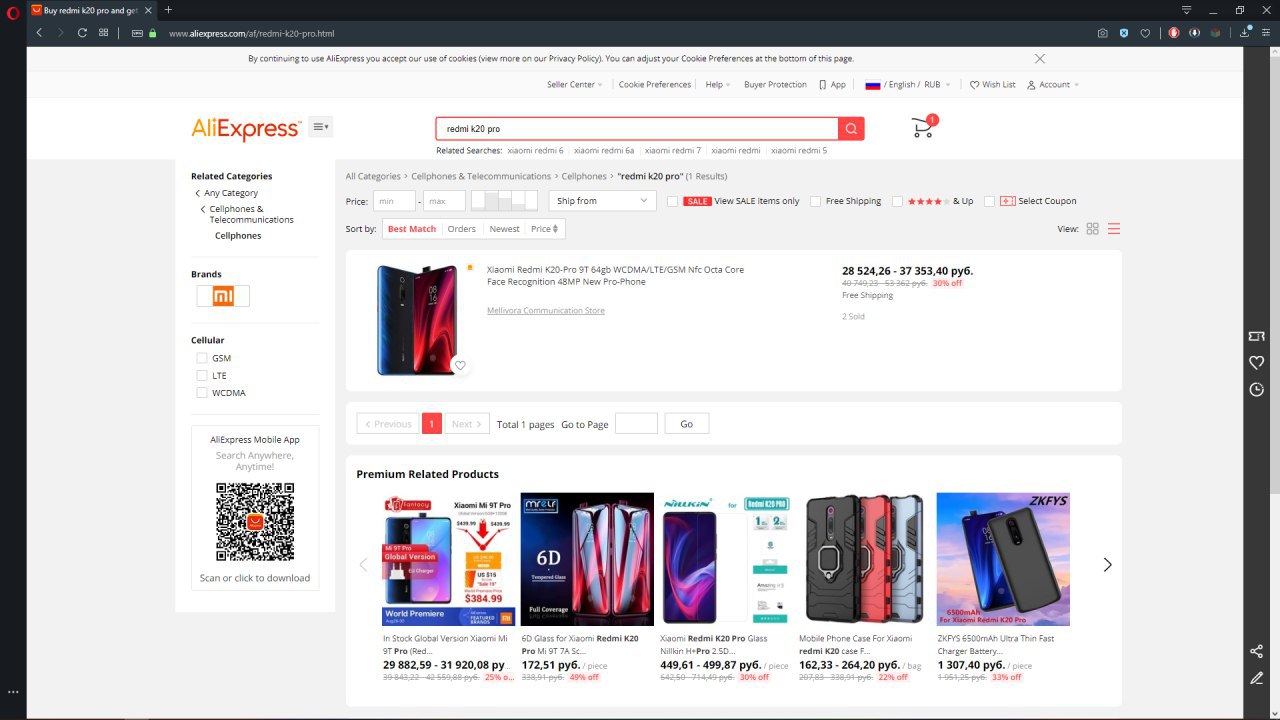Image resolution: width=1280 pixels, height=720 pixels.
Task: Open the Redmi K20-Pro product image
Action: [418, 320]
